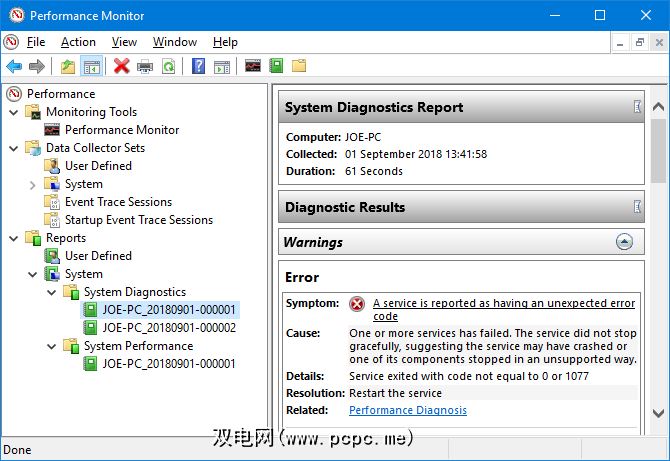
Task: Click the Data Collector Sets folder icon
Action: 33,148
